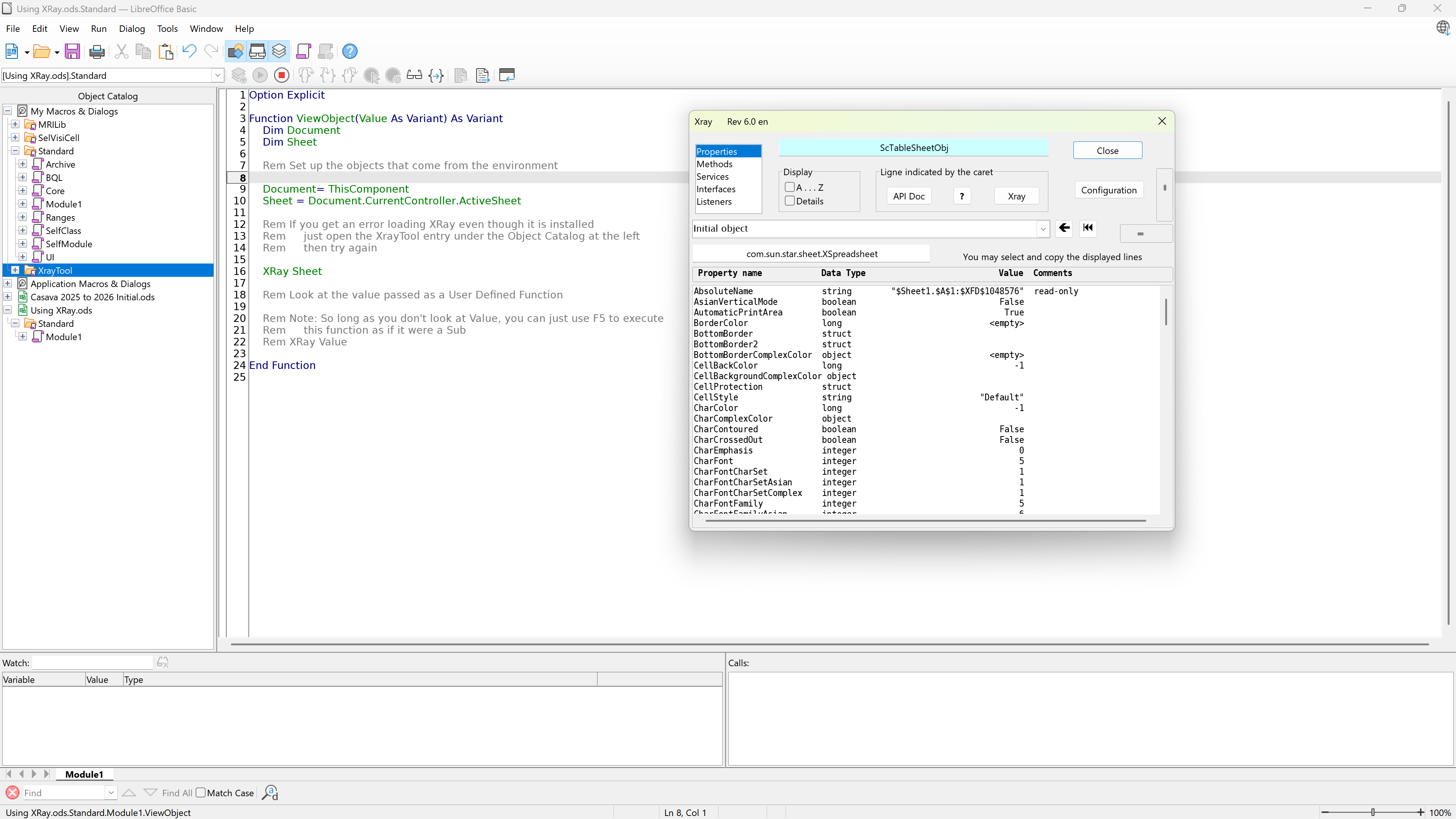Click the API Doc button
The width and height of the screenshot is (1456, 819).
point(908,196)
